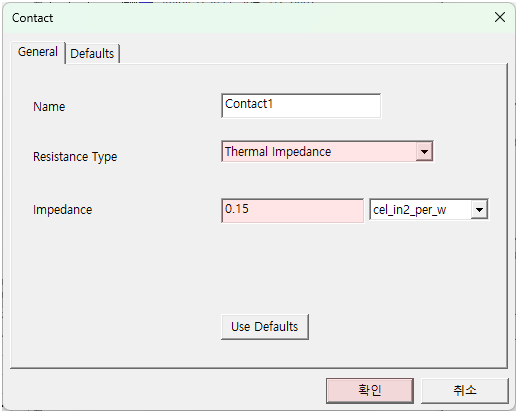Screen dimensions: 518x413
Task: Click the cel_in2_per_w unit selector text
Action: [x=409, y=210]
